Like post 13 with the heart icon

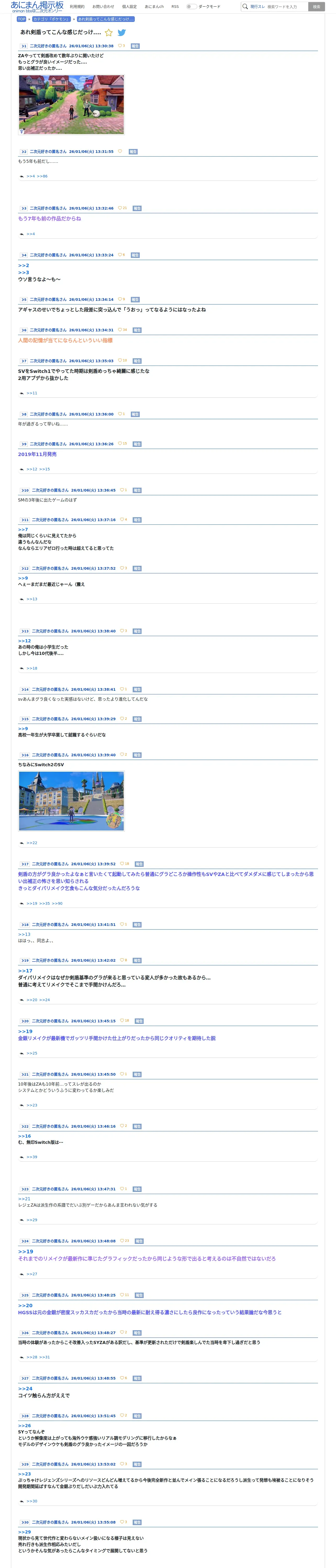[x=122, y=631]
